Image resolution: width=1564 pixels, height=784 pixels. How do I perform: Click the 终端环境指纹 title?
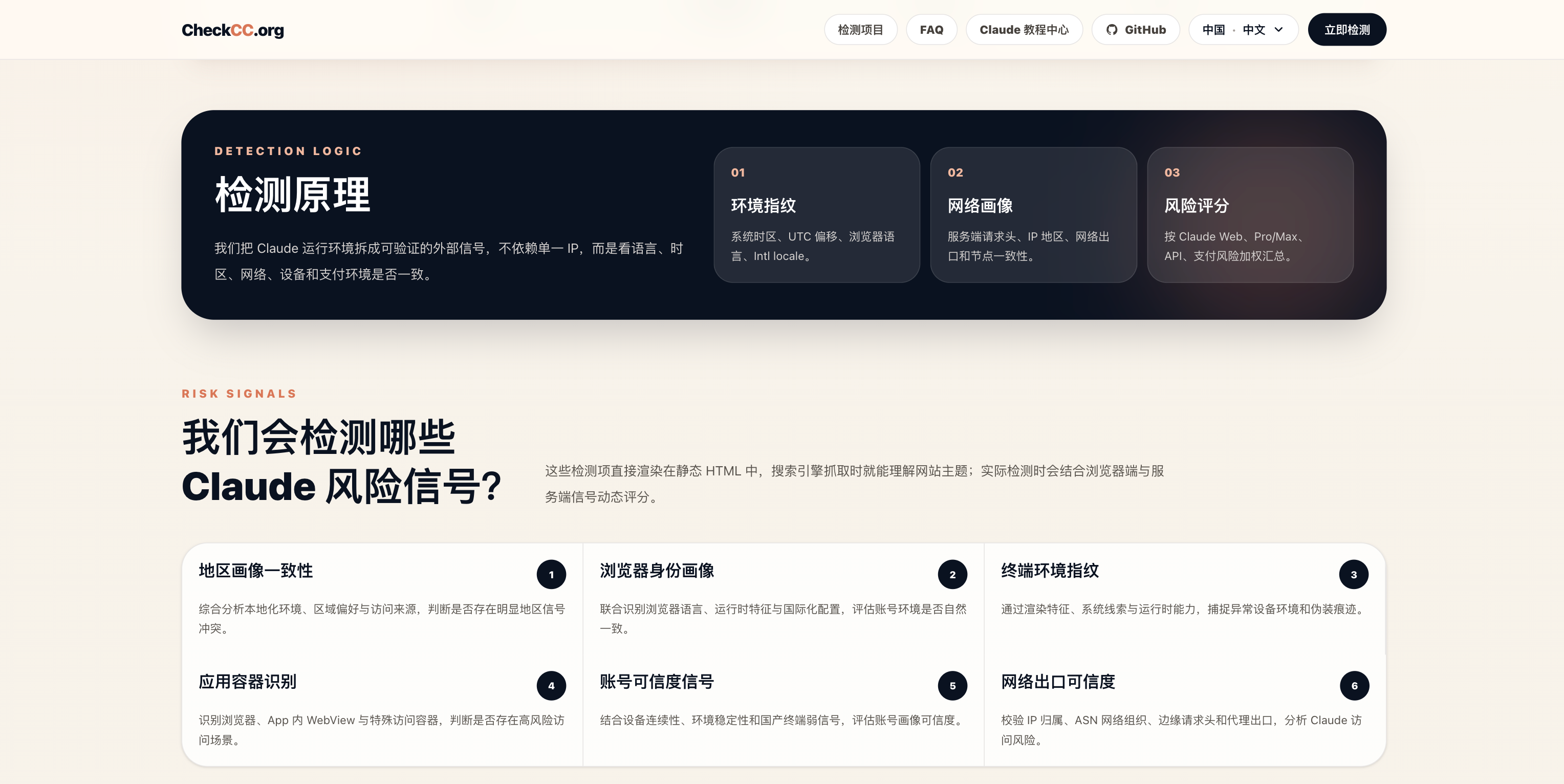click(x=1050, y=570)
